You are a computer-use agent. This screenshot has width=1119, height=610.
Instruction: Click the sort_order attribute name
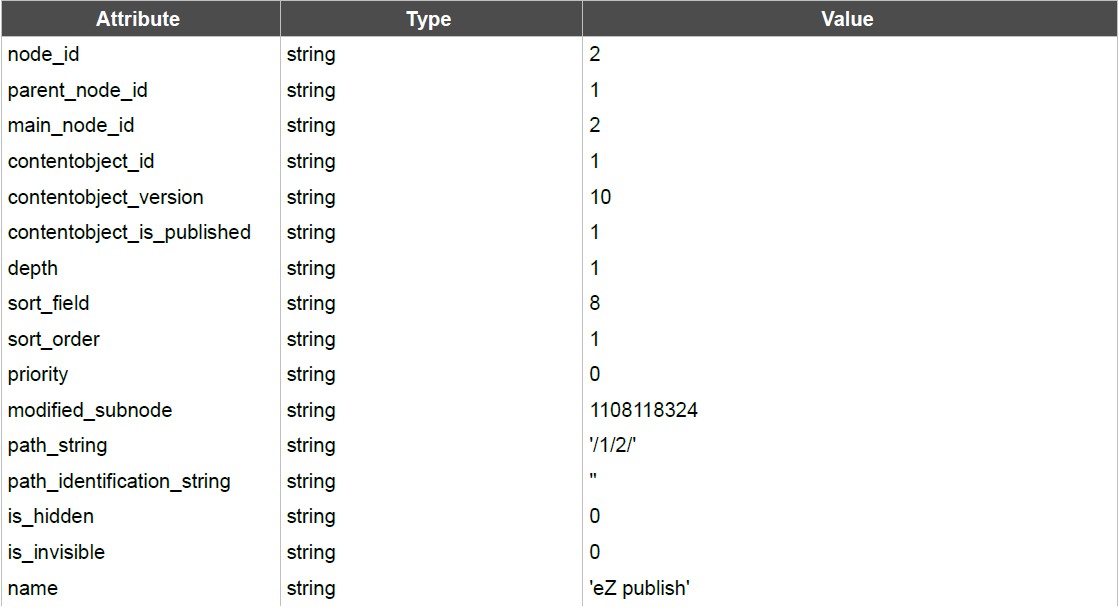pos(54,339)
